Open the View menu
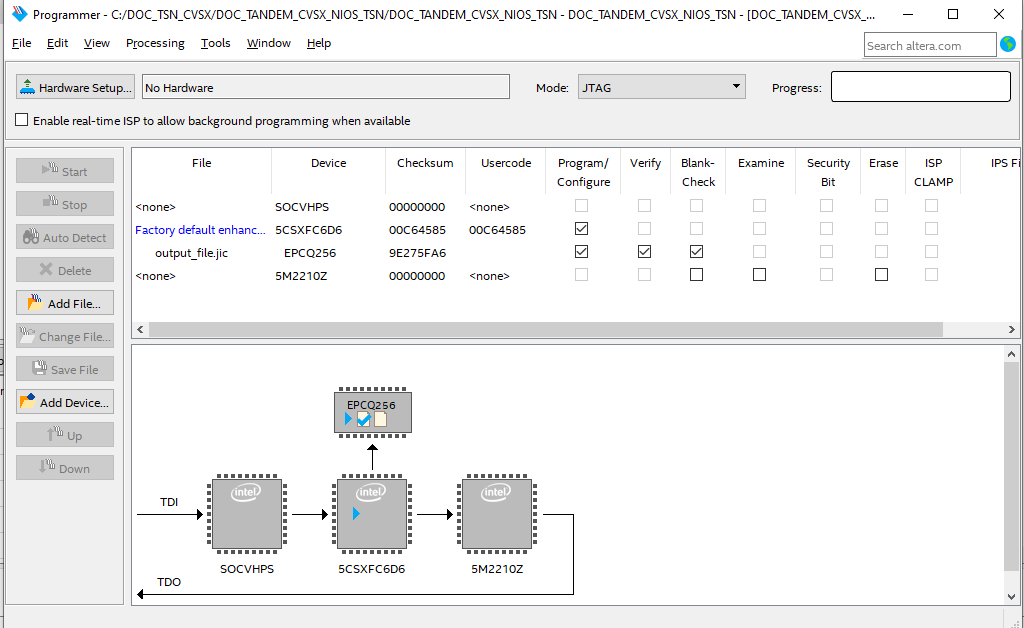 pyautogui.click(x=97, y=43)
